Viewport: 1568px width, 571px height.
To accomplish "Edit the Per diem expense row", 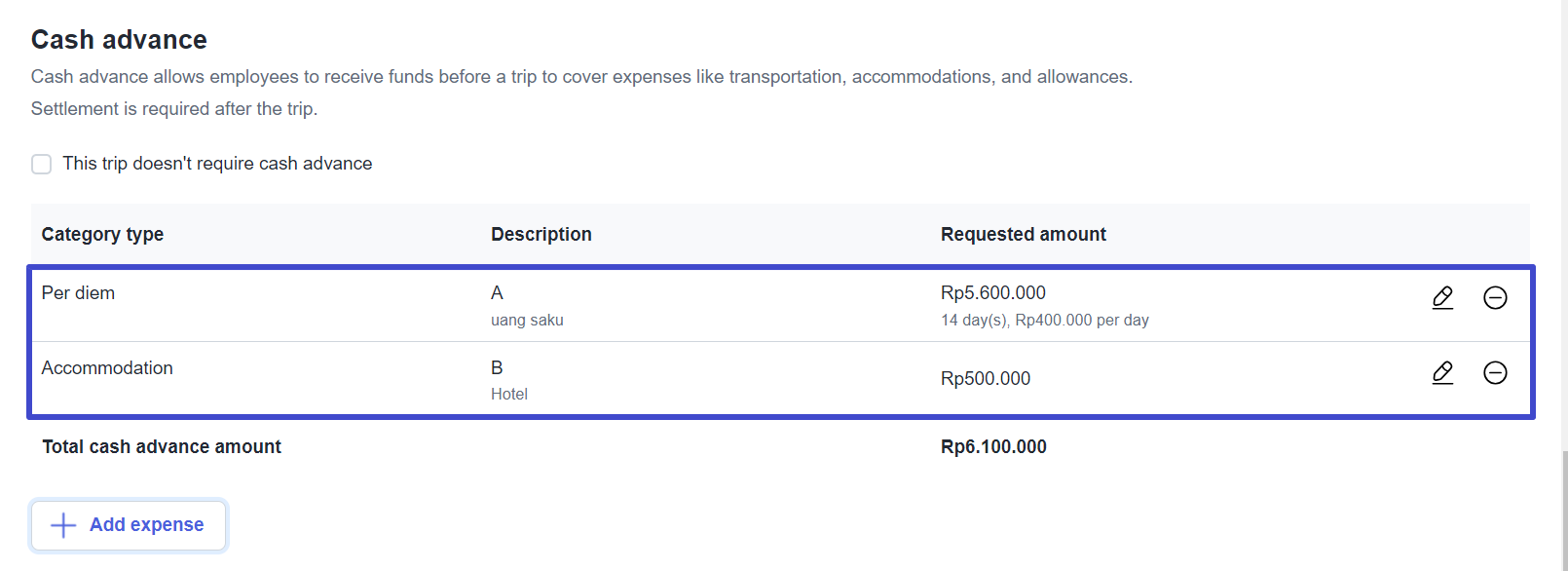I will coord(1442,297).
